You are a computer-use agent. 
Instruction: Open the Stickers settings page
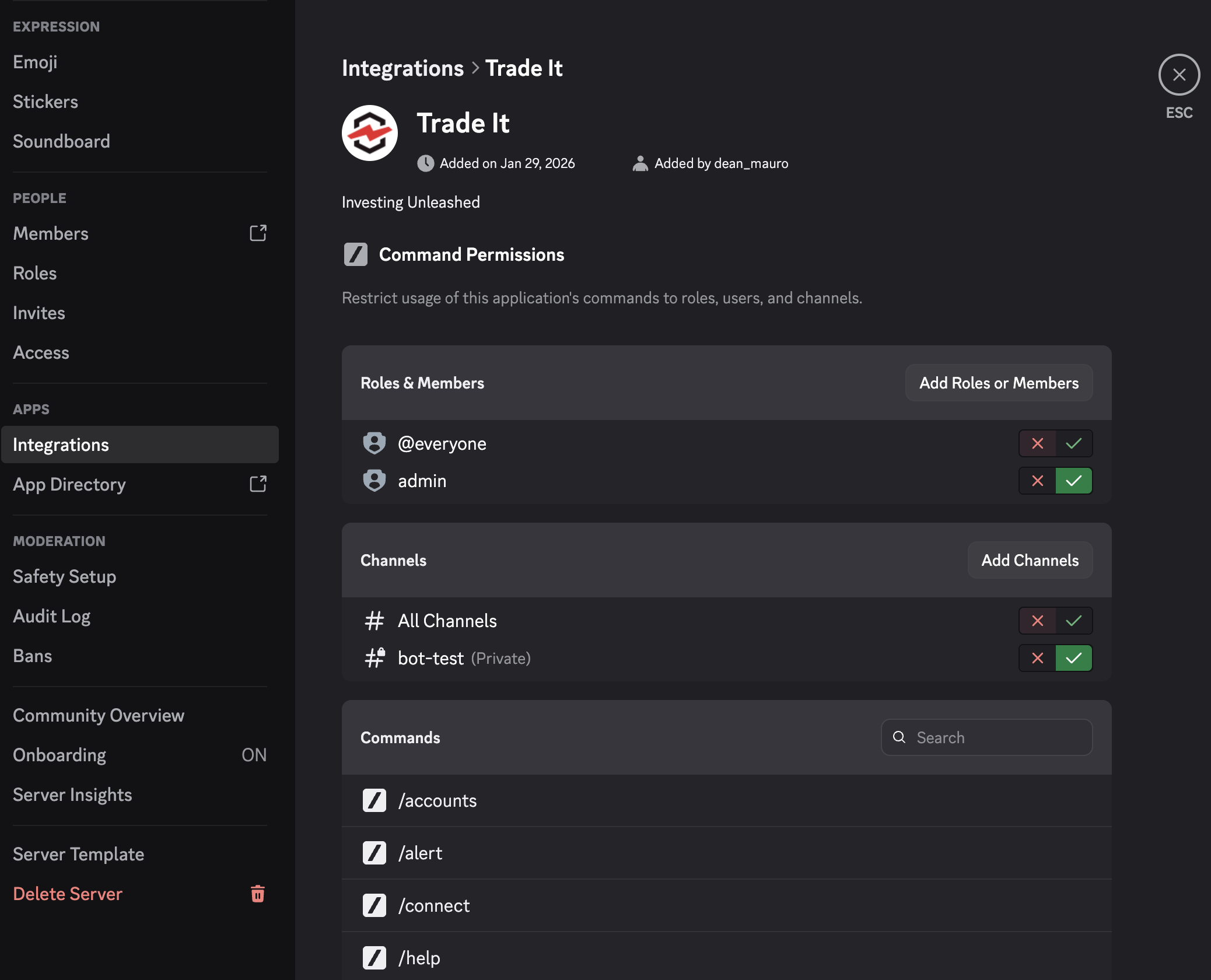point(140,101)
